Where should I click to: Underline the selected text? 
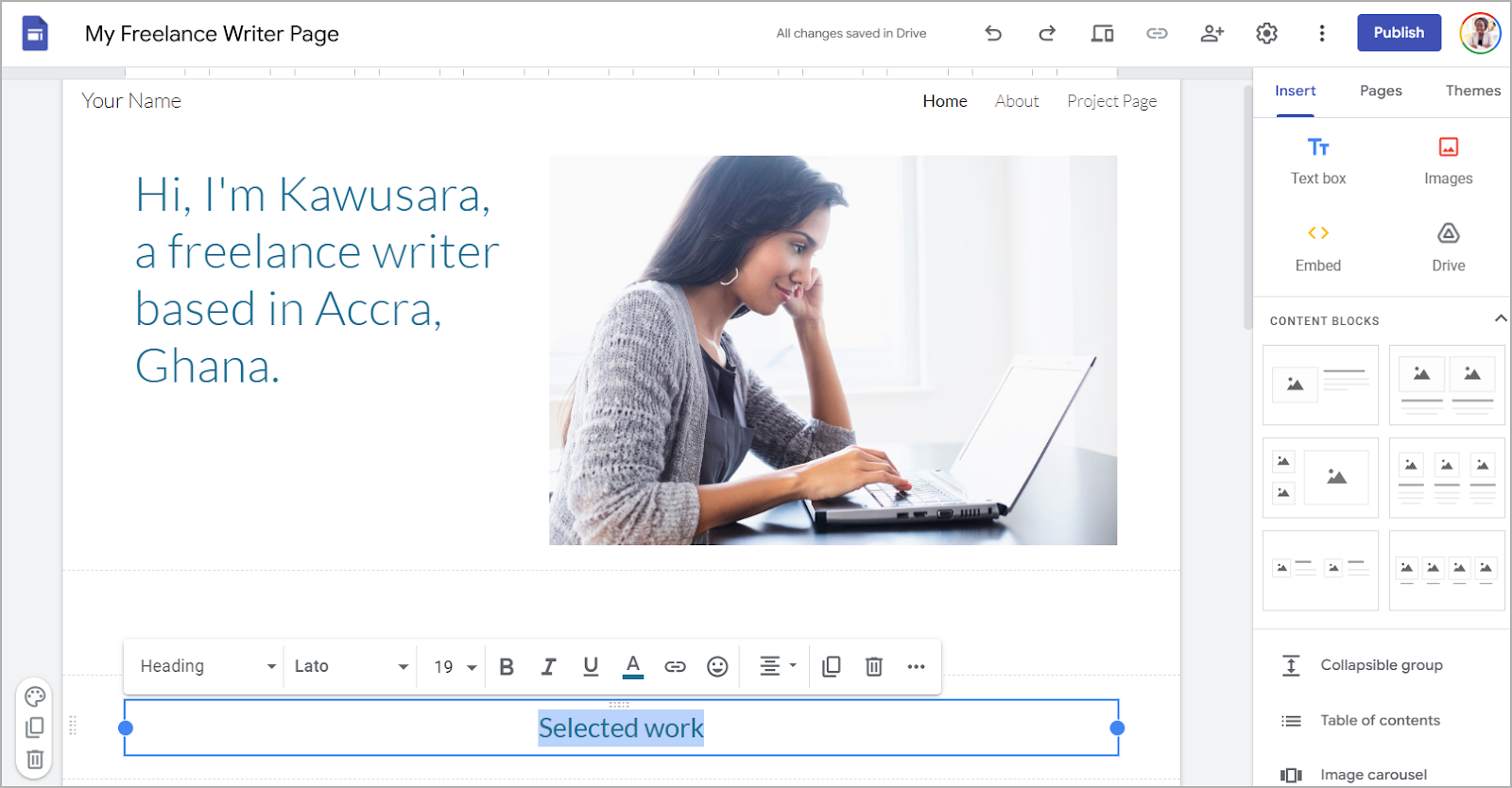pos(591,666)
